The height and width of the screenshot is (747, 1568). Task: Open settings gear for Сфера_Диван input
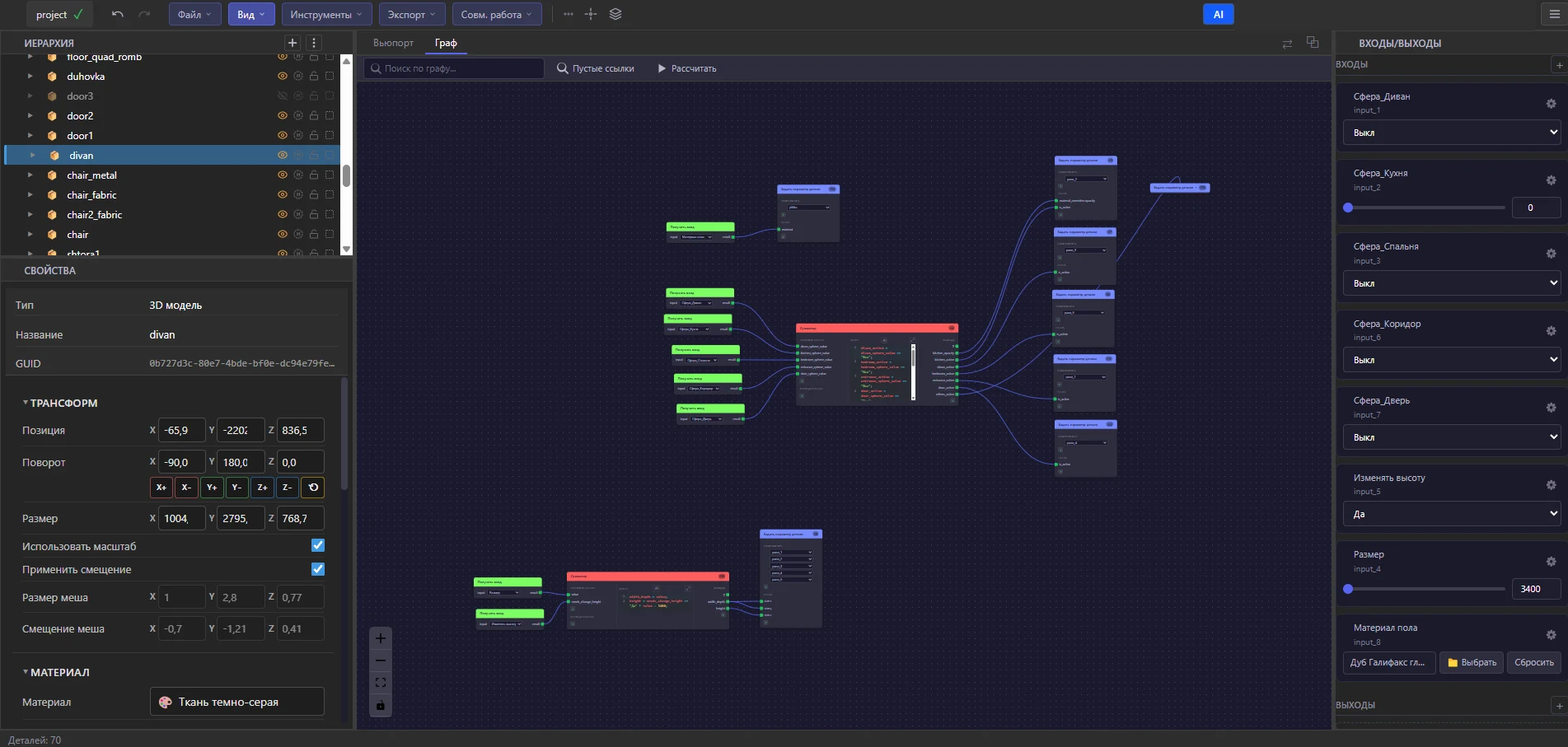coord(1551,104)
